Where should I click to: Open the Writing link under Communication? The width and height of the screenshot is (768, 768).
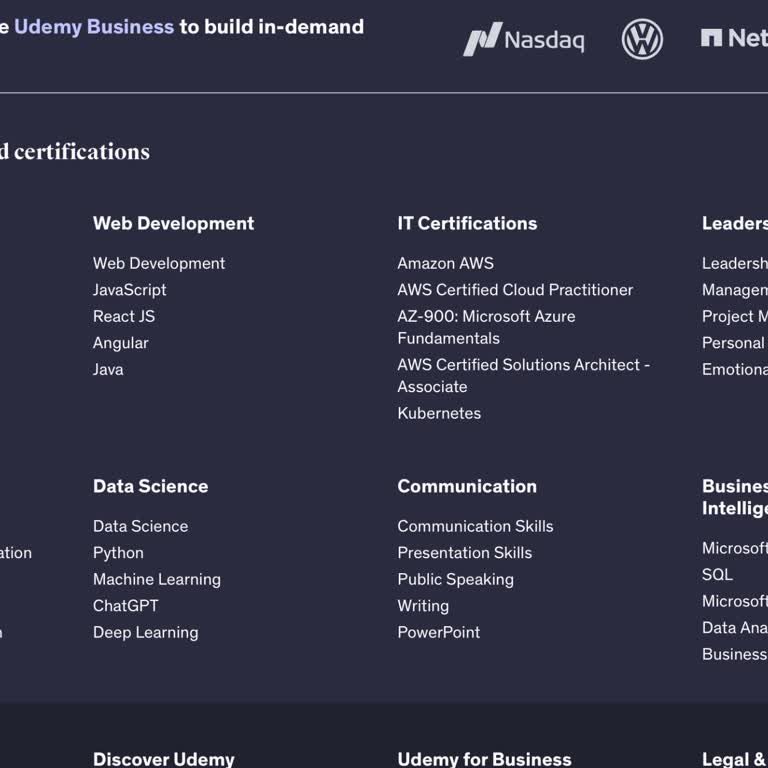423,606
